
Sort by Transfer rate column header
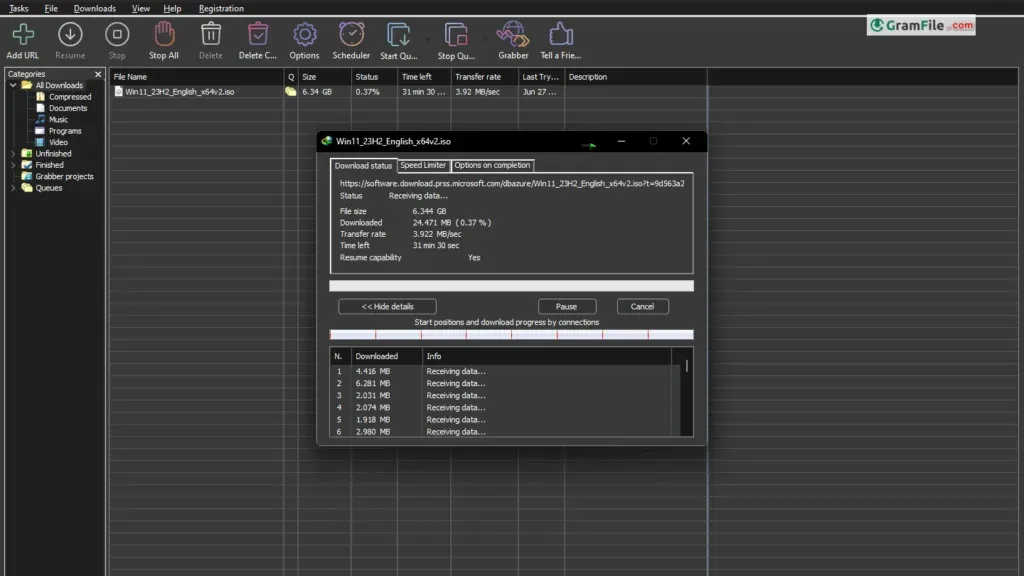pos(484,77)
